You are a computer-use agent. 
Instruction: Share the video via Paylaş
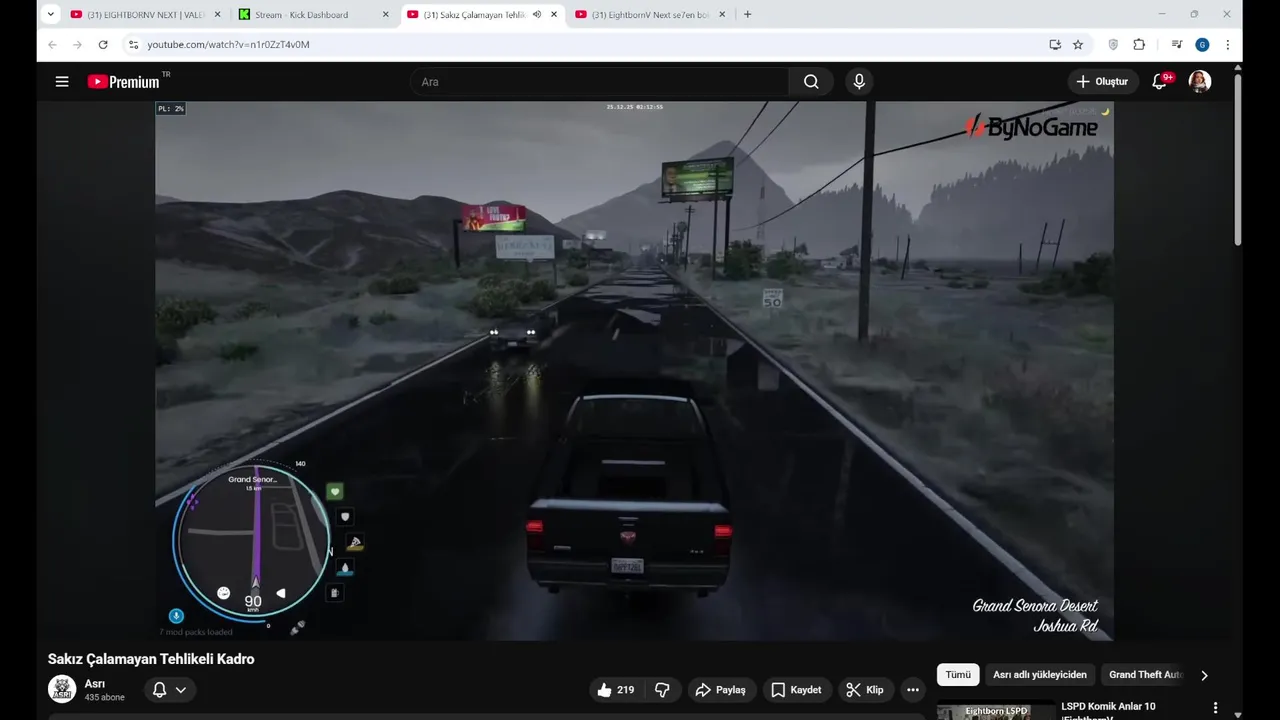[x=720, y=690]
